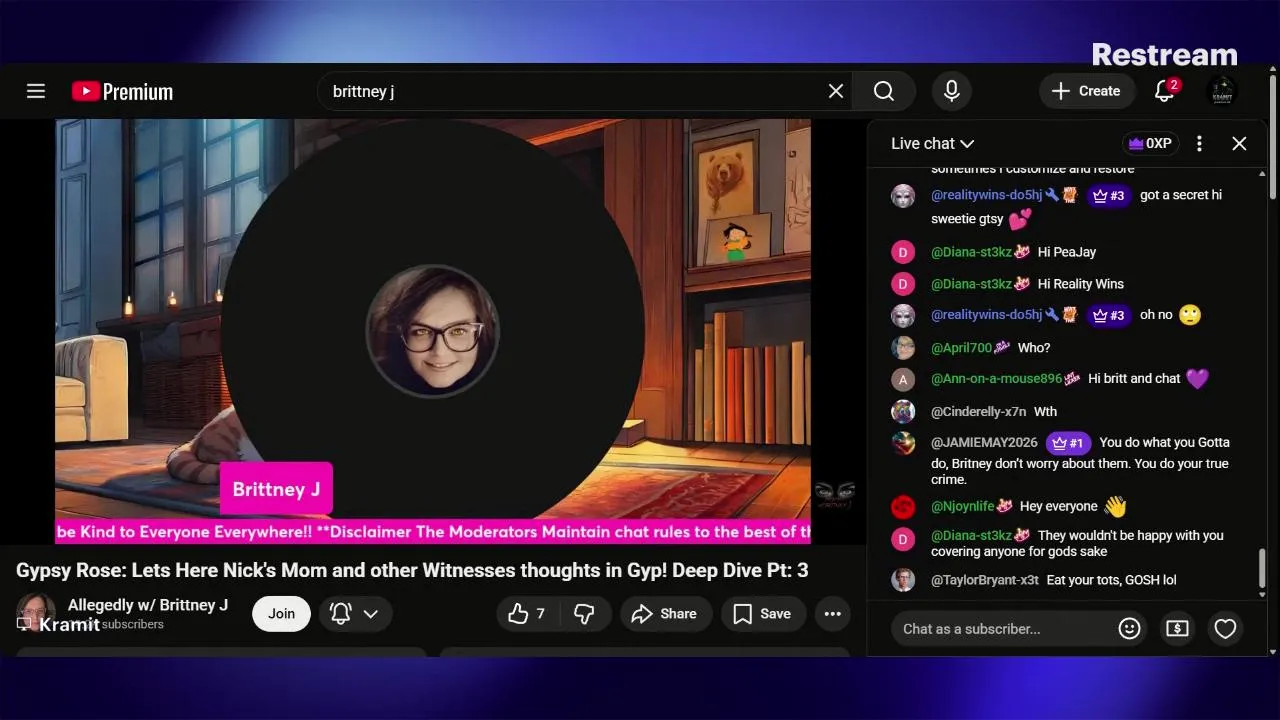Image resolution: width=1280 pixels, height=720 pixels.
Task: Click @JAMIEMAY2026 username in chat
Action: point(984,443)
